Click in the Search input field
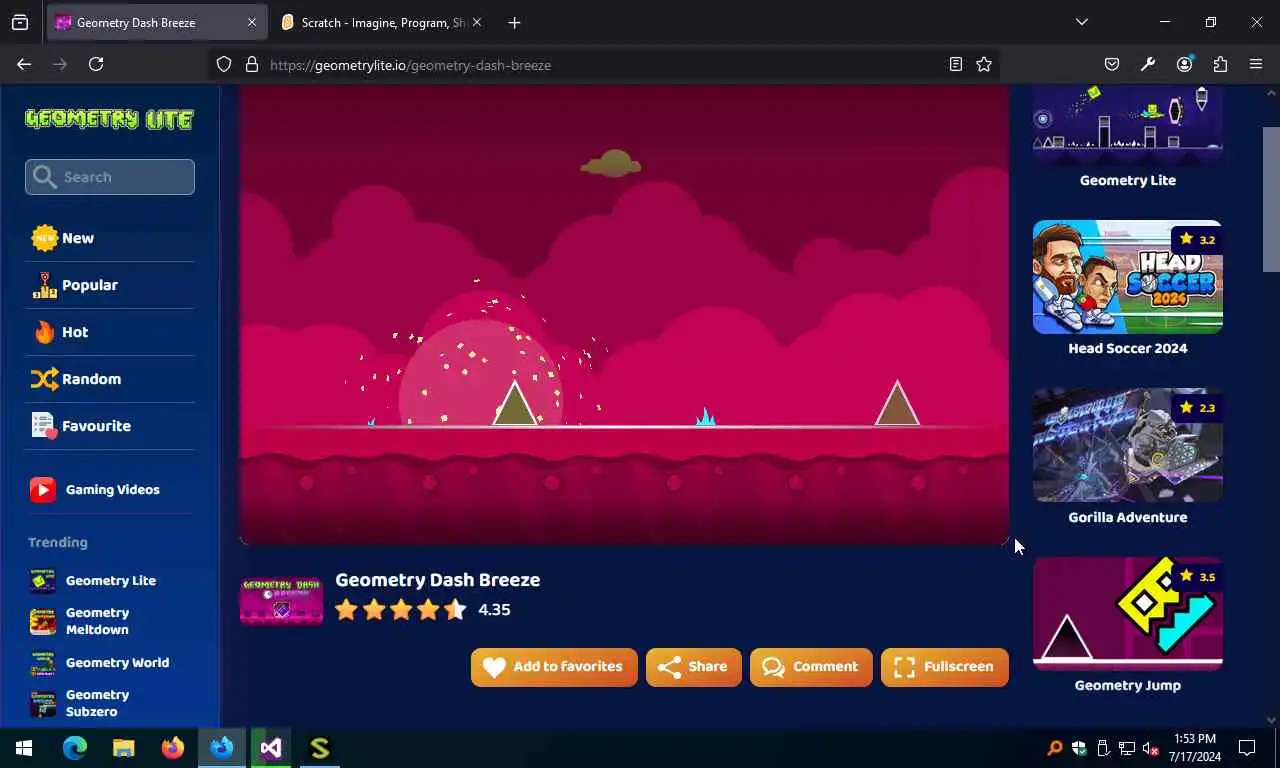 [x=110, y=177]
